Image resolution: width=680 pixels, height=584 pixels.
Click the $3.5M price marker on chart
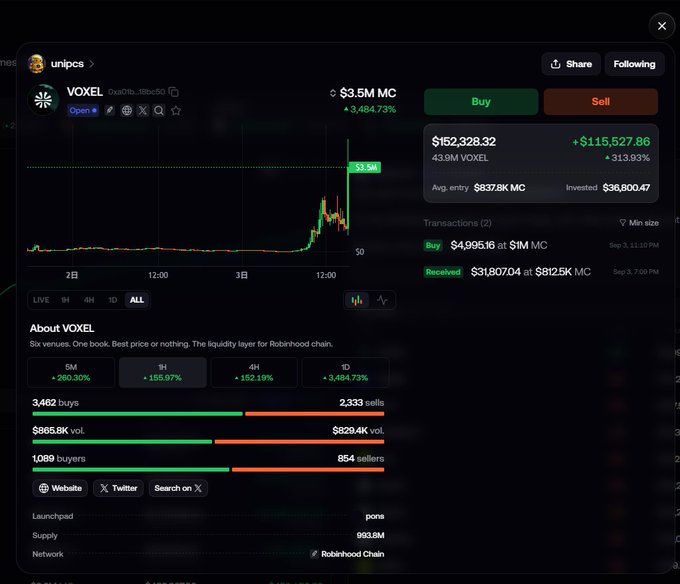(365, 167)
